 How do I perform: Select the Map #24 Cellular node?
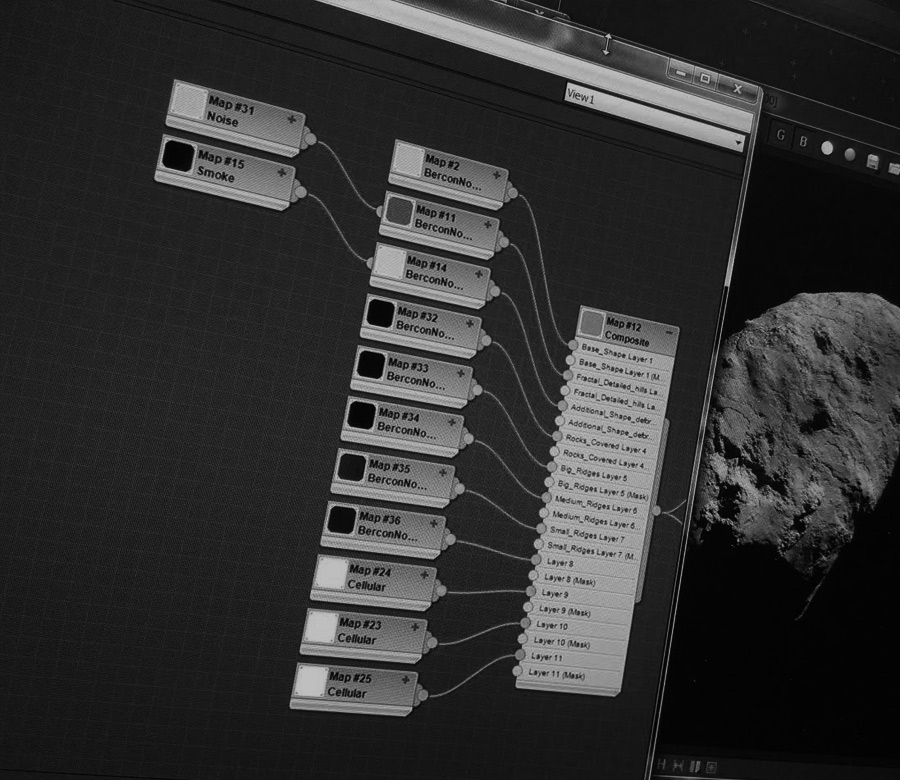point(374,581)
